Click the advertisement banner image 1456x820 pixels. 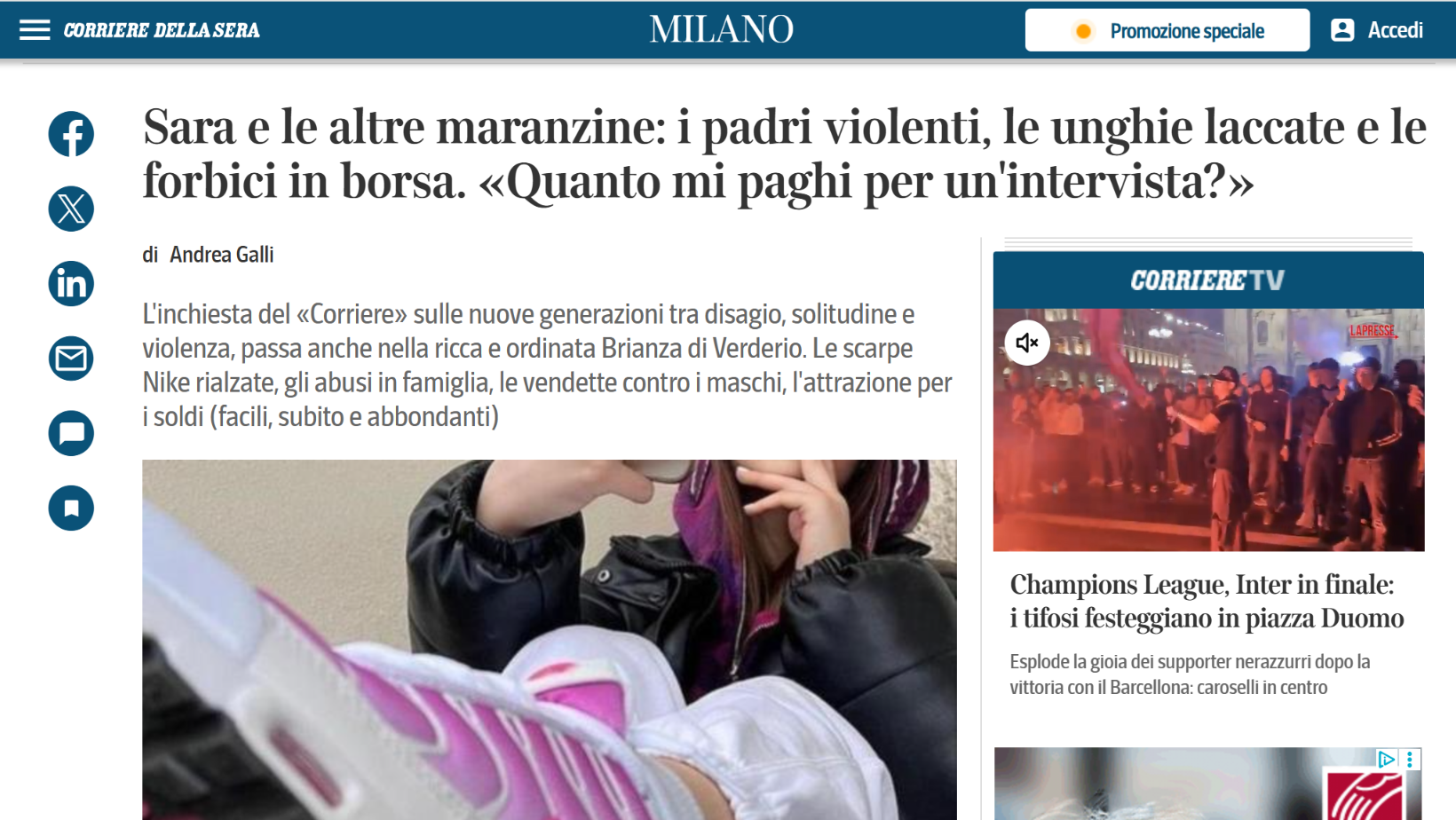pos(1208,784)
